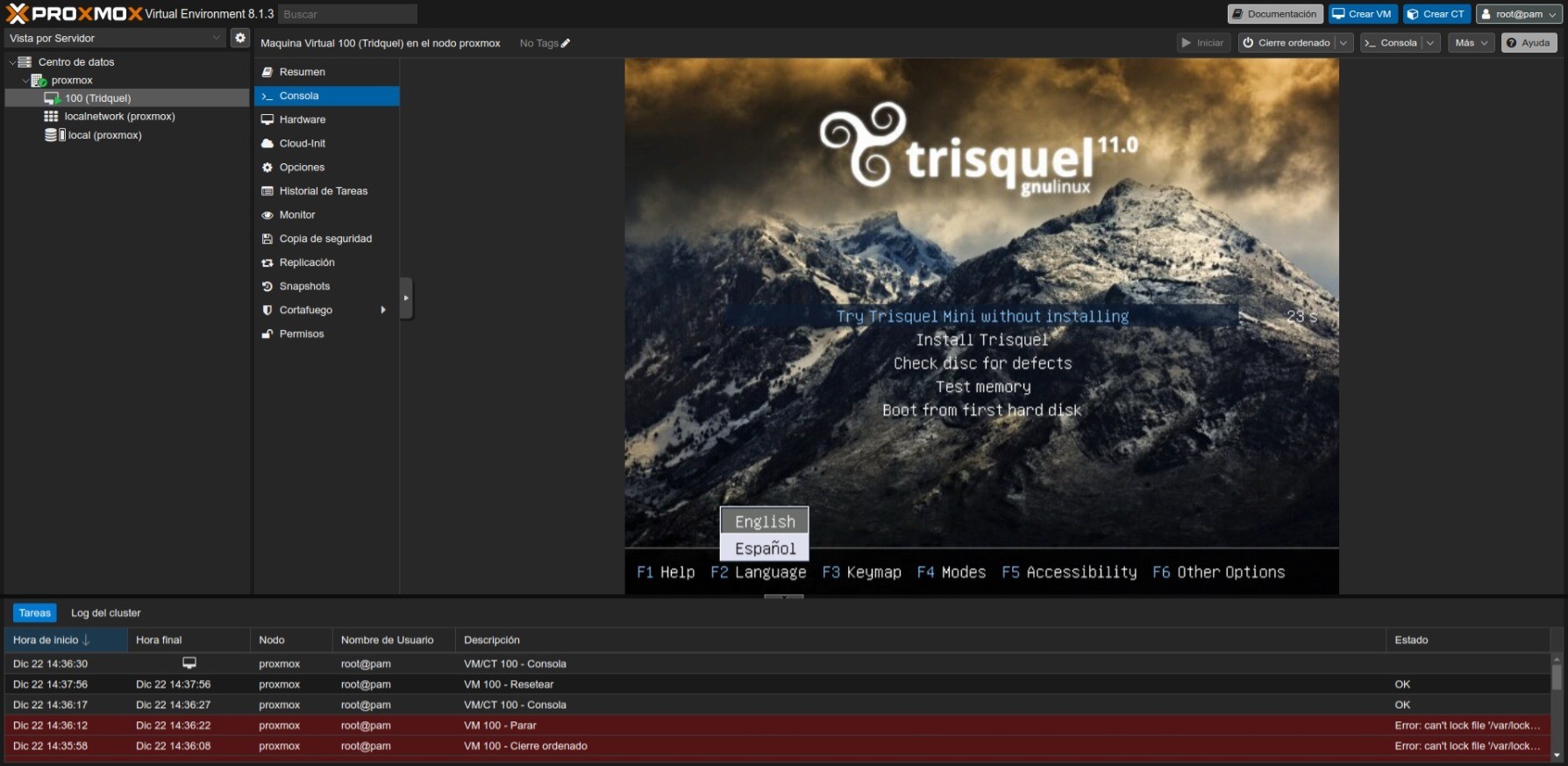Image resolution: width=1568 pixels, height=766 pixels.
Task: Select Check disc for defects option
Action: tap(982, 363)
